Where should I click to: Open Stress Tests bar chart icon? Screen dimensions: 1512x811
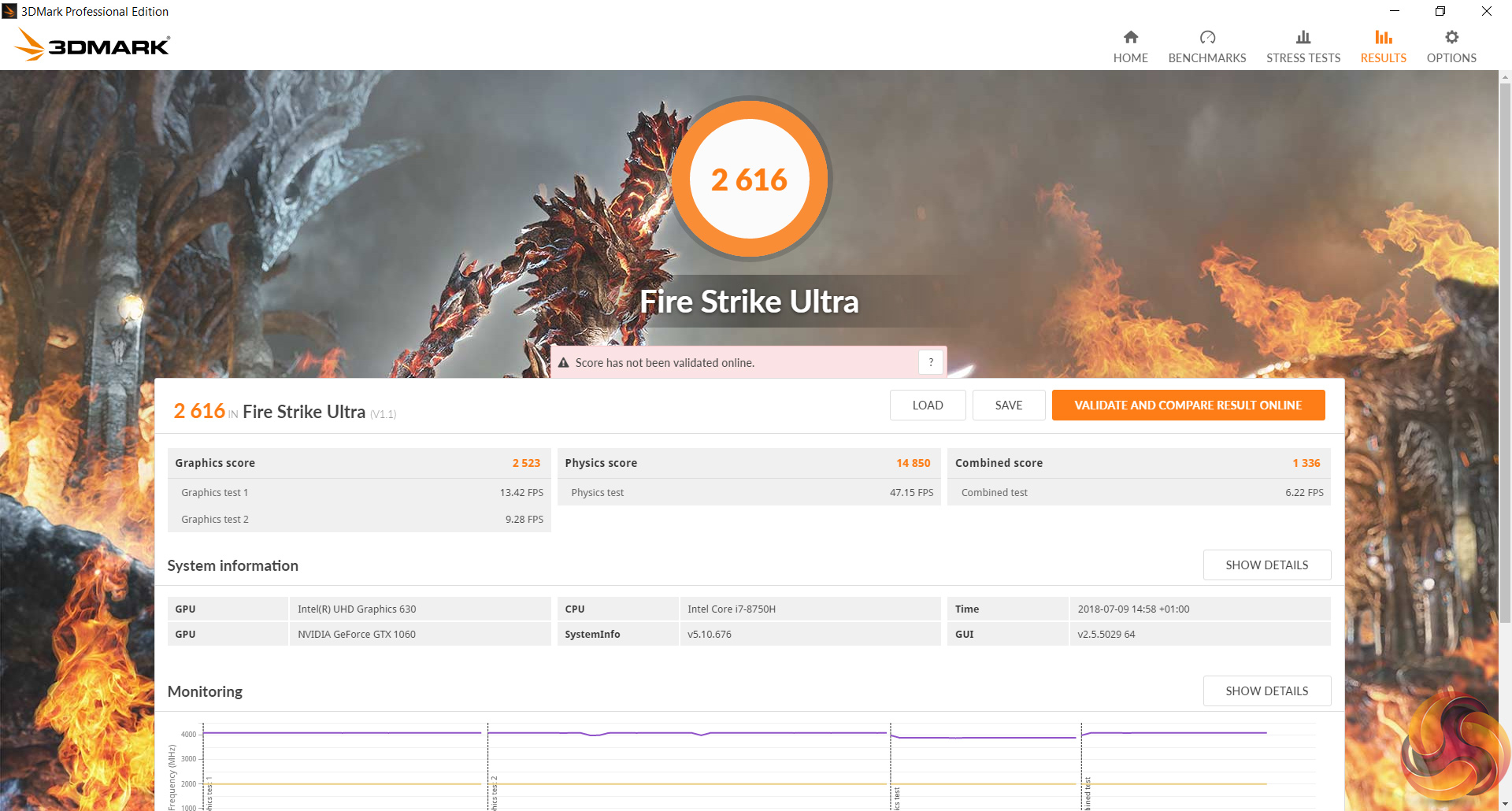click(1303, 37)
